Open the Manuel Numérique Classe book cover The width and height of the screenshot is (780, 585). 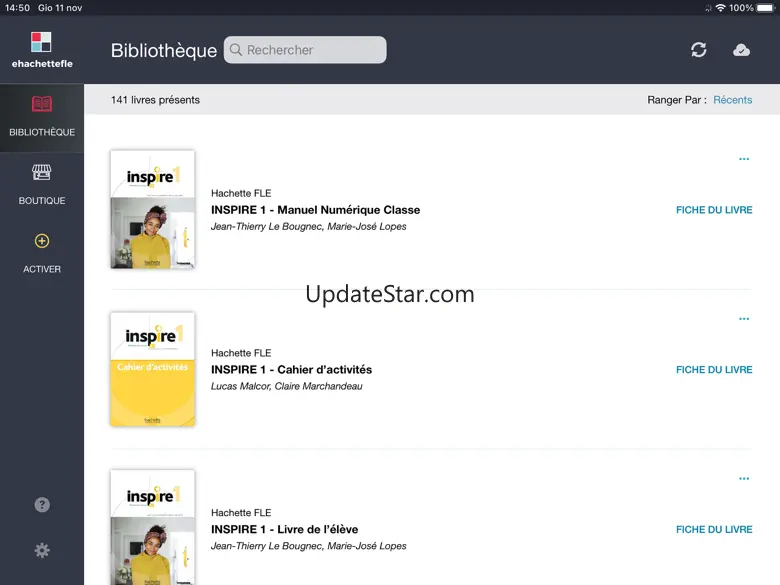coord(152,210)
